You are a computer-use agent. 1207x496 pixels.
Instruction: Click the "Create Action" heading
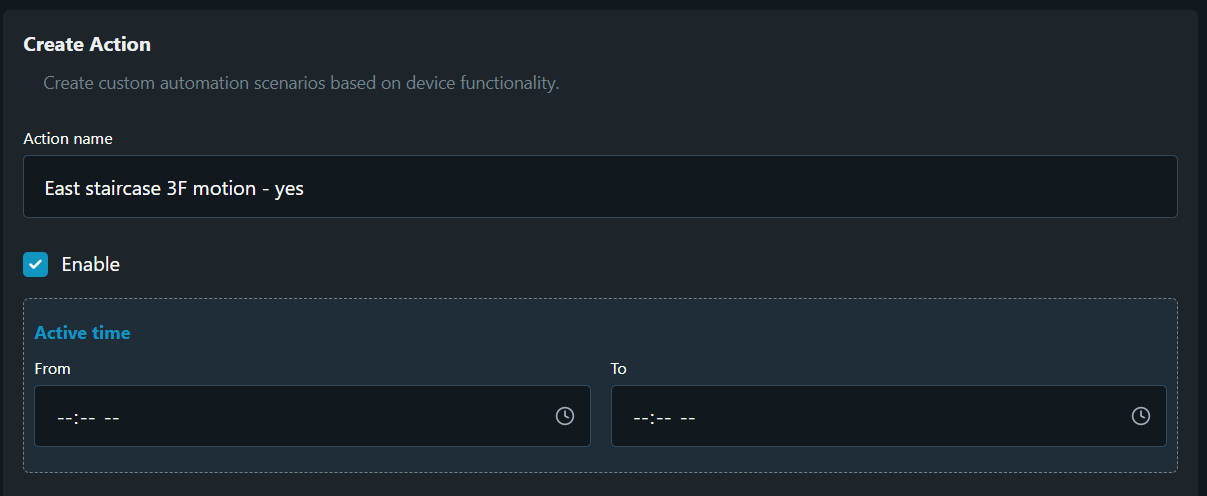click(87, 45)
